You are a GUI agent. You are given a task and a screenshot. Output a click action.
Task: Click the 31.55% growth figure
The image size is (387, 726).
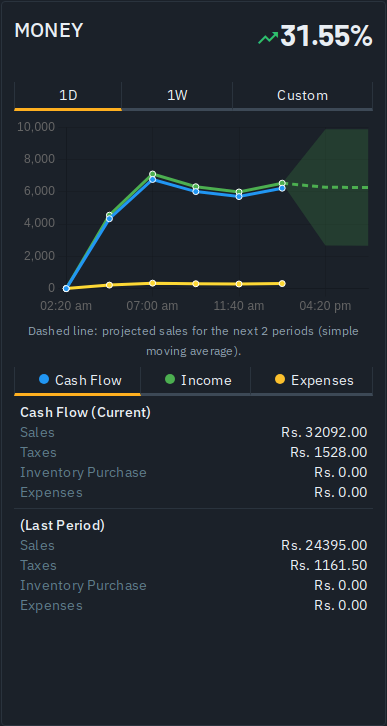(x=326, y=36)
